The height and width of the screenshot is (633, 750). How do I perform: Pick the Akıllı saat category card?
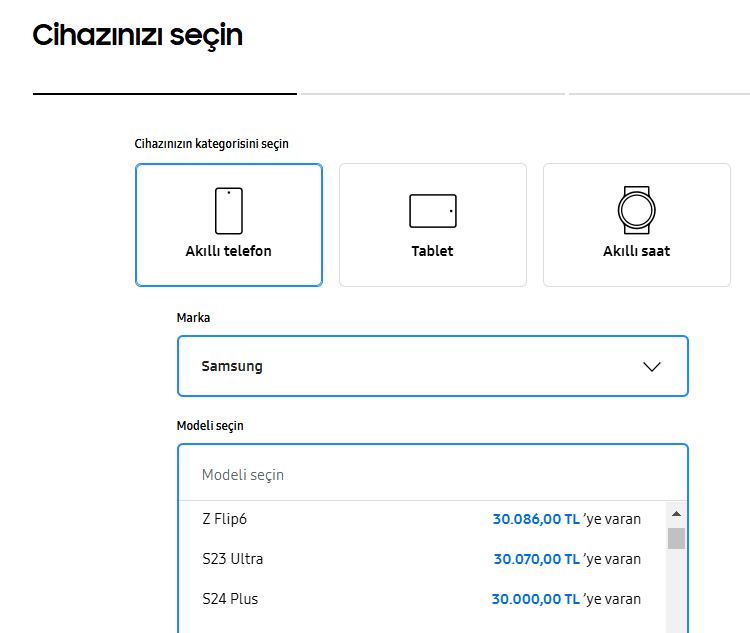[637, 225]
